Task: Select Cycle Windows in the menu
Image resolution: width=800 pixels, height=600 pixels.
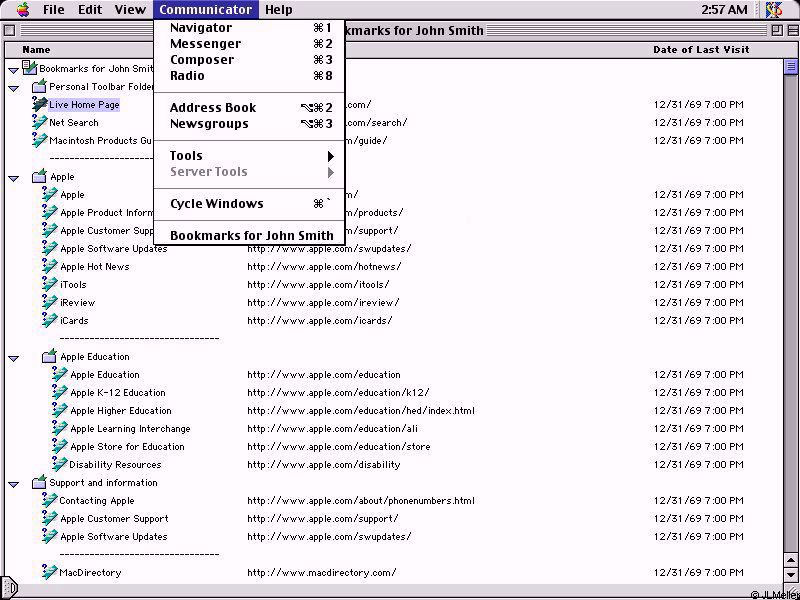Action: 217,204
